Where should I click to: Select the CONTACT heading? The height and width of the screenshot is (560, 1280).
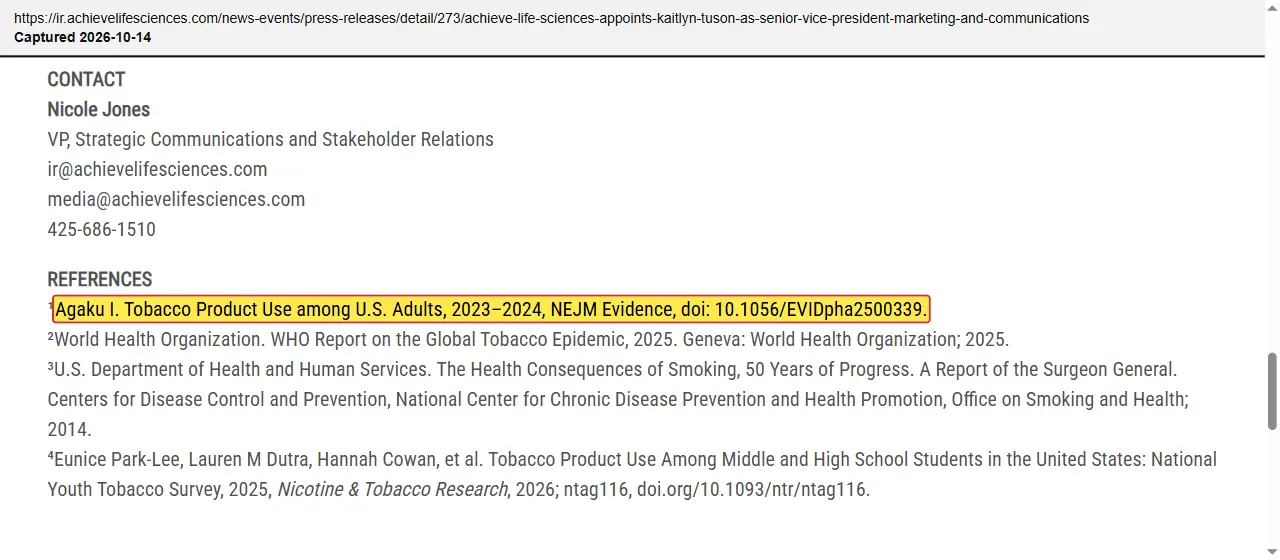point(86,79)
